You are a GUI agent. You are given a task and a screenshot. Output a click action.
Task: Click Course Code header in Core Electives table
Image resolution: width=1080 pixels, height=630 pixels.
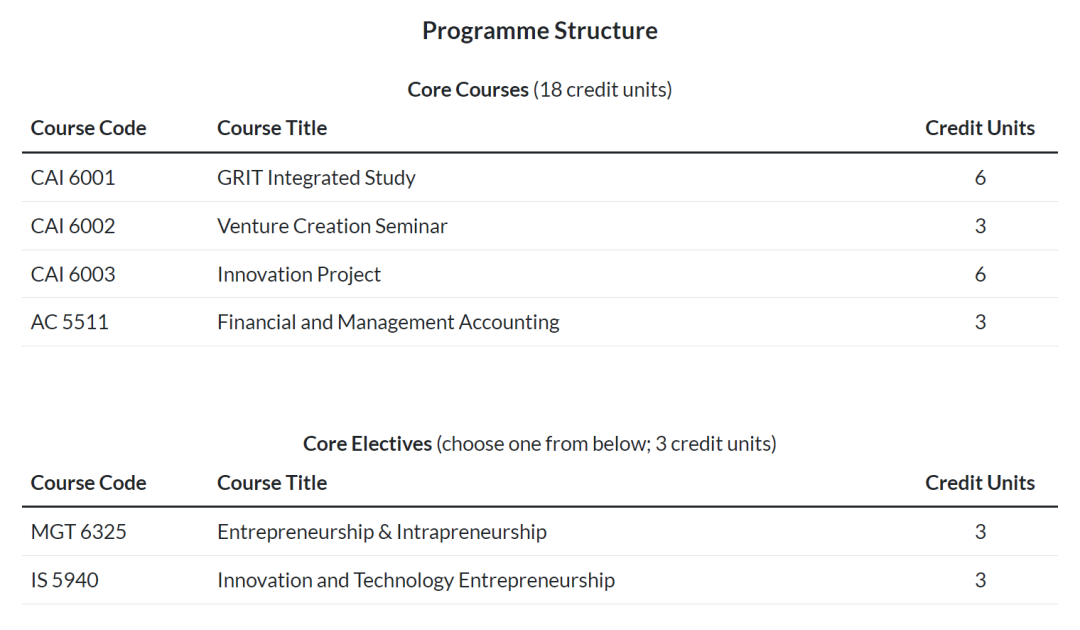[88, 483]
